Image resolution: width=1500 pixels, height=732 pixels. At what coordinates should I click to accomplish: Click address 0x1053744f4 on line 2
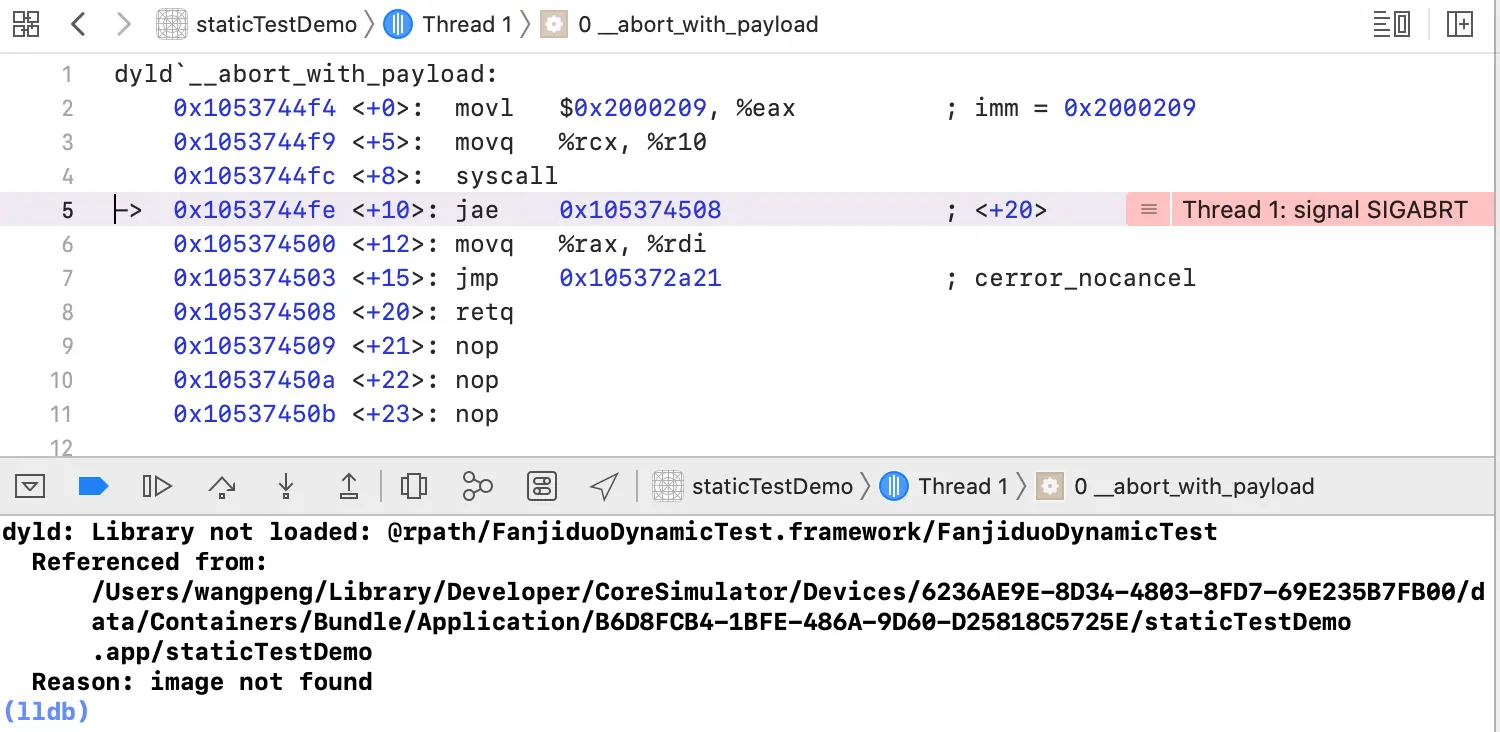coord(255,108)
